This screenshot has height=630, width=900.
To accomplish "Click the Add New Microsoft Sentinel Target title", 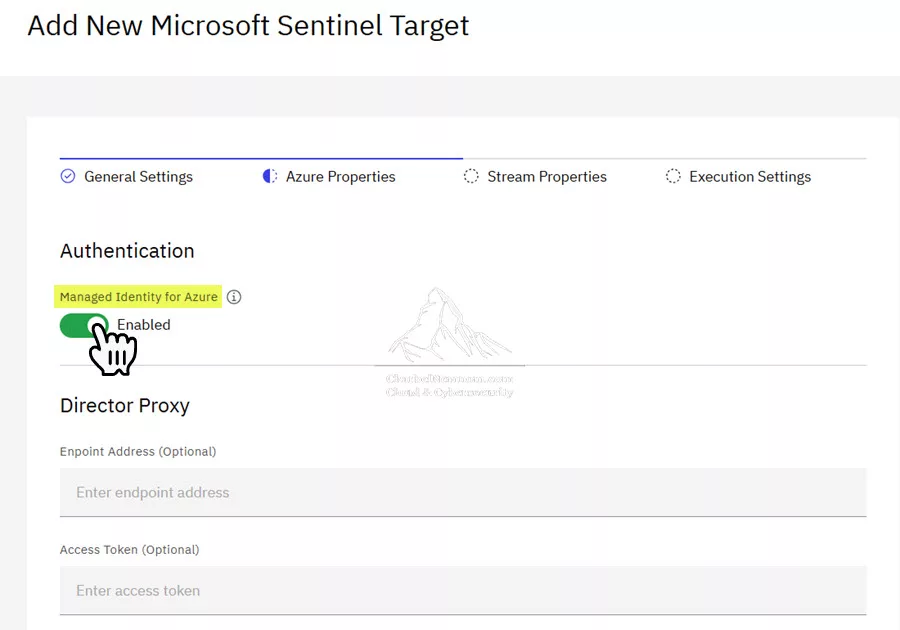I will pos(248,26).
